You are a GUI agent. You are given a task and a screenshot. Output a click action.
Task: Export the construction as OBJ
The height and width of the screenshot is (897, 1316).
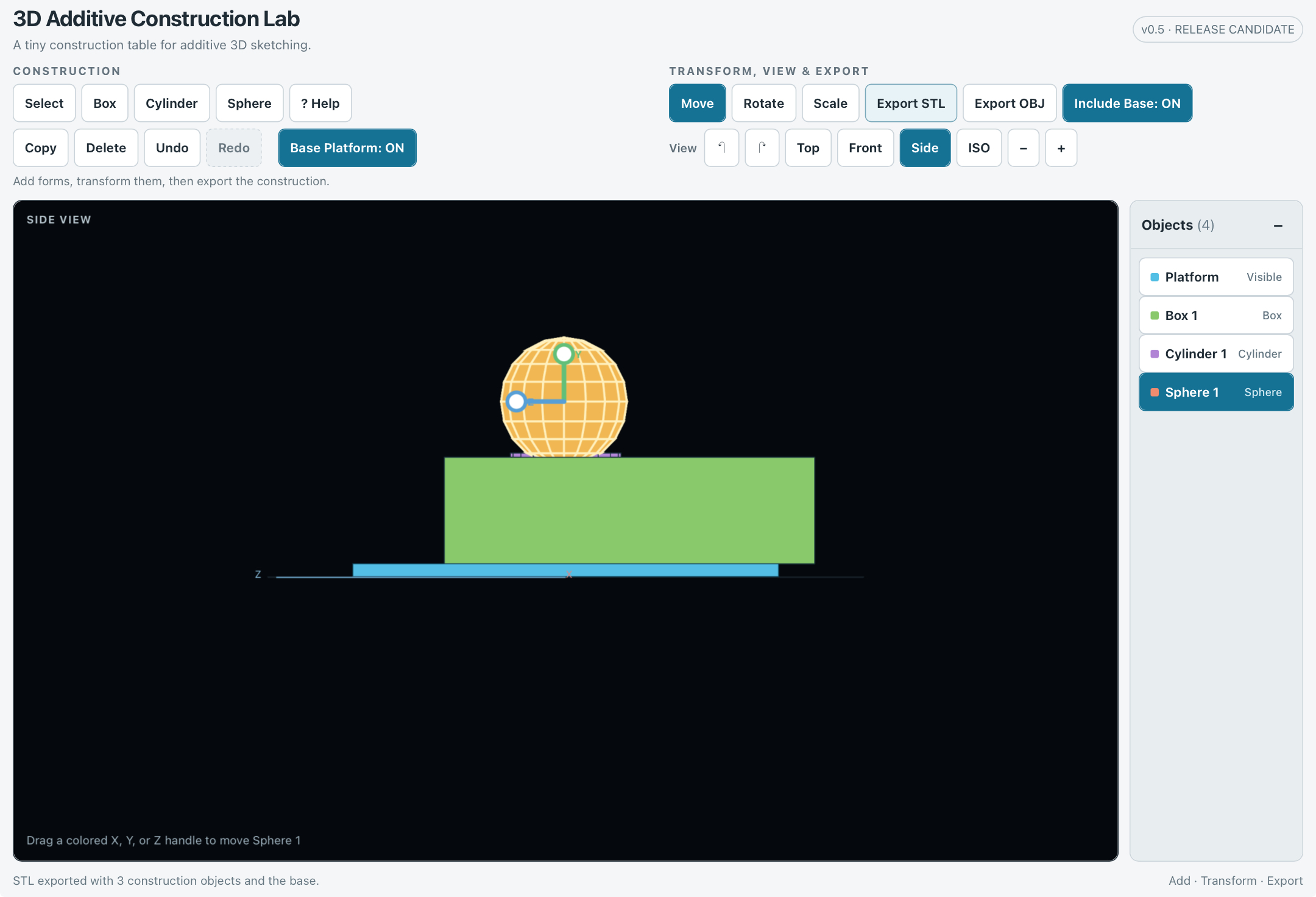[1010, 103]
